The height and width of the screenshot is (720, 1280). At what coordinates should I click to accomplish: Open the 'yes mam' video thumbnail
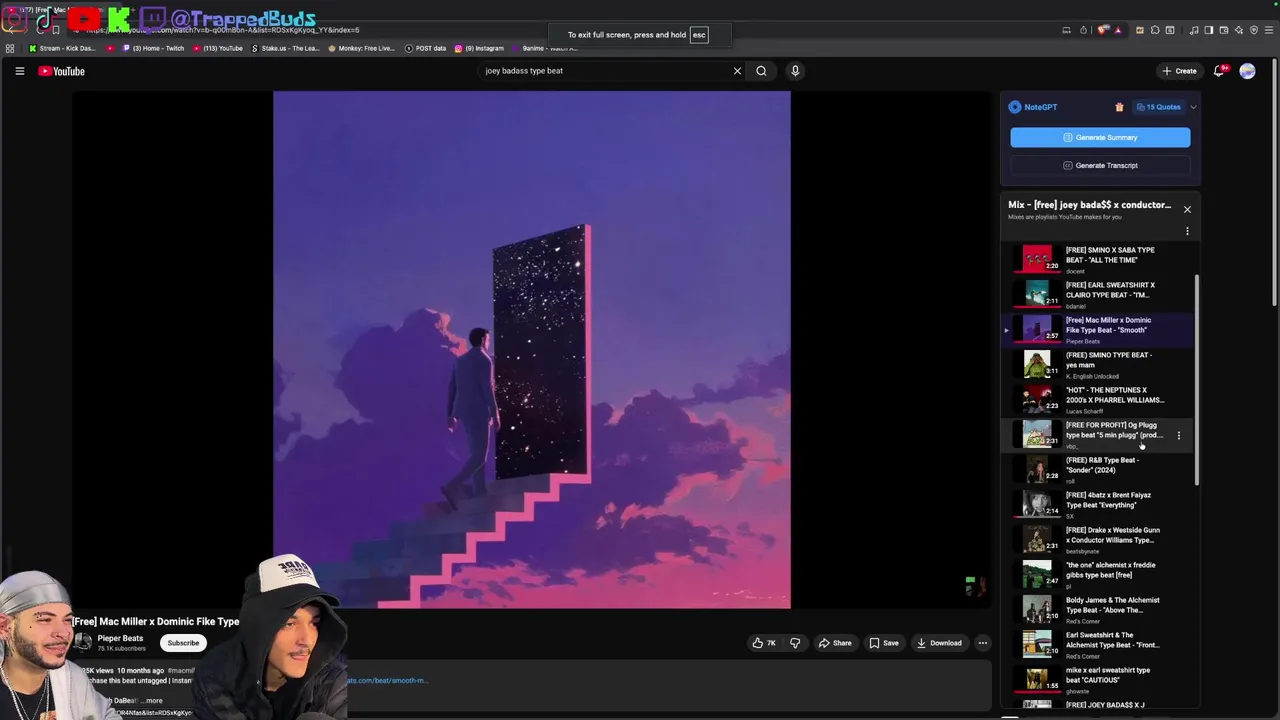coord(1037,363)
